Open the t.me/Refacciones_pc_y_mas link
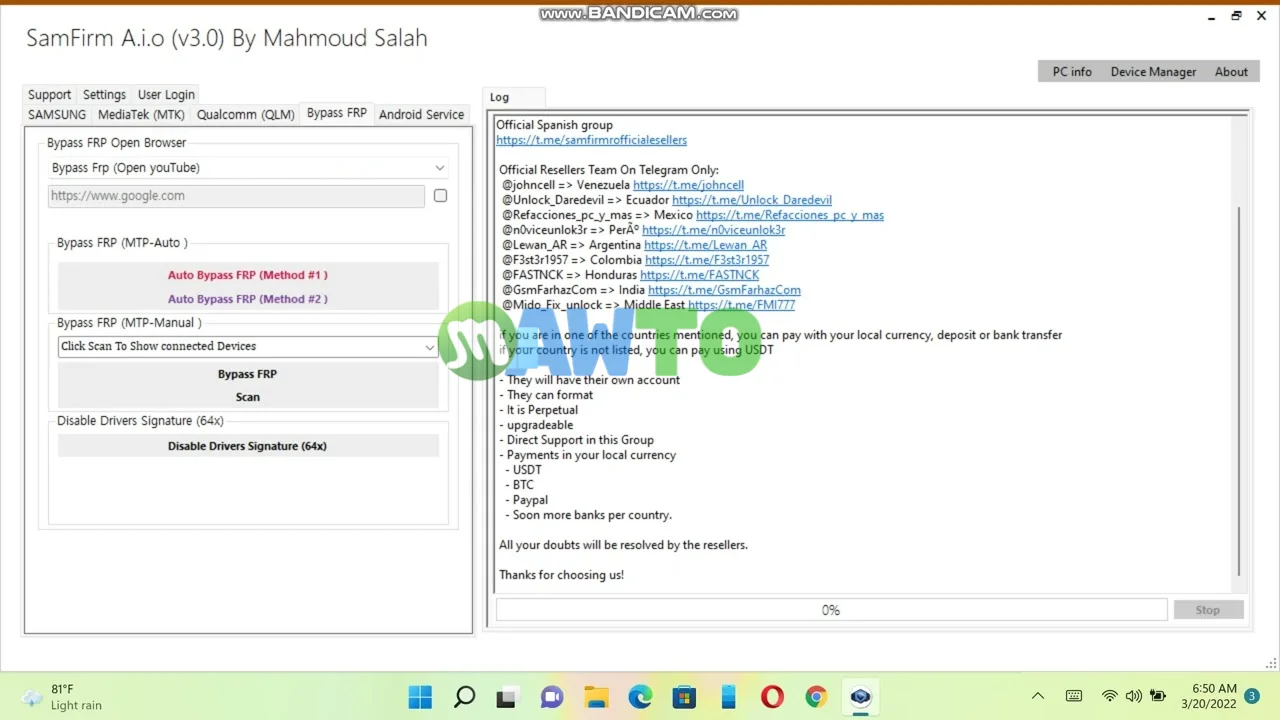Image resolution: width=1280 pixels, height=720 pixels. point(790,215)
